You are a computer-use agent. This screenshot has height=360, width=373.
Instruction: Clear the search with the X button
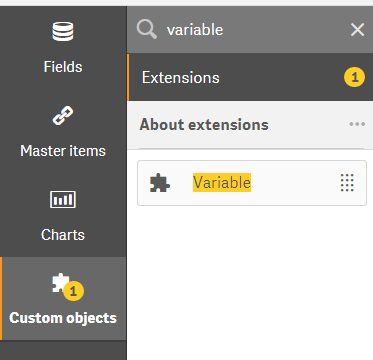tap(357, 30)
